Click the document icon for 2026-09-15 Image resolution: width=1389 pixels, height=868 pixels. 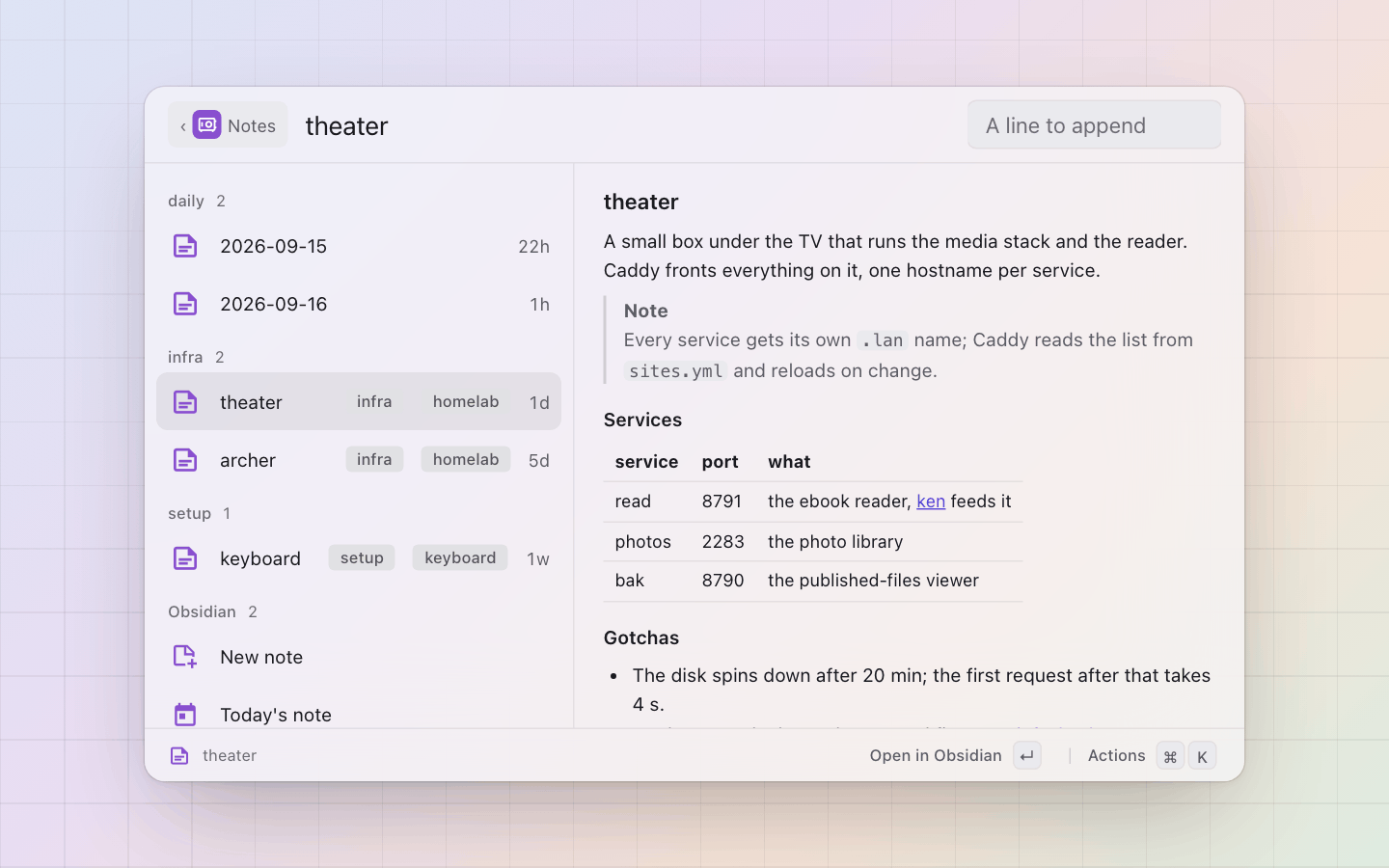(185, 246)
